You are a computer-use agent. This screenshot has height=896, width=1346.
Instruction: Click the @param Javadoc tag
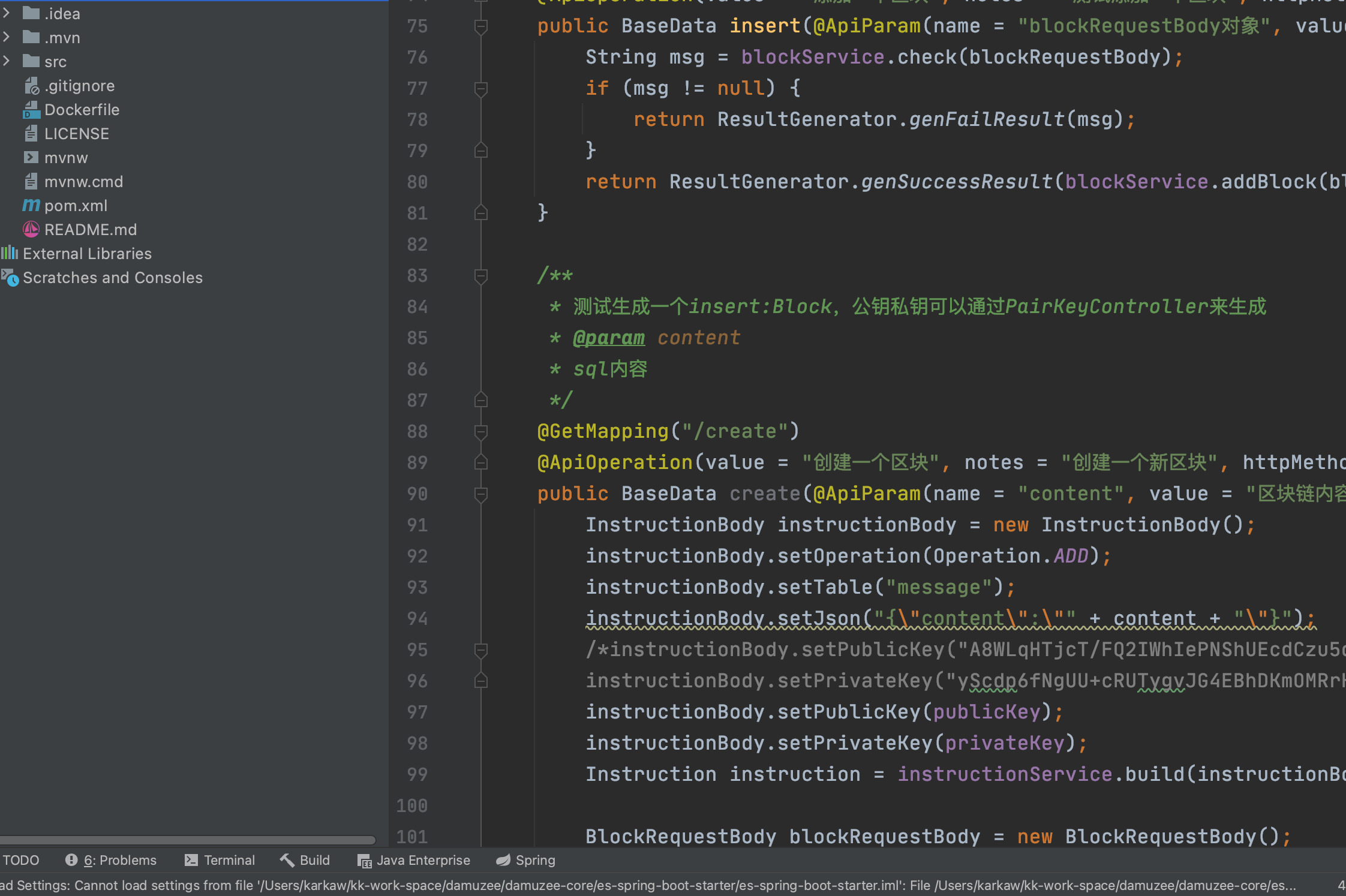coord(609,338)
